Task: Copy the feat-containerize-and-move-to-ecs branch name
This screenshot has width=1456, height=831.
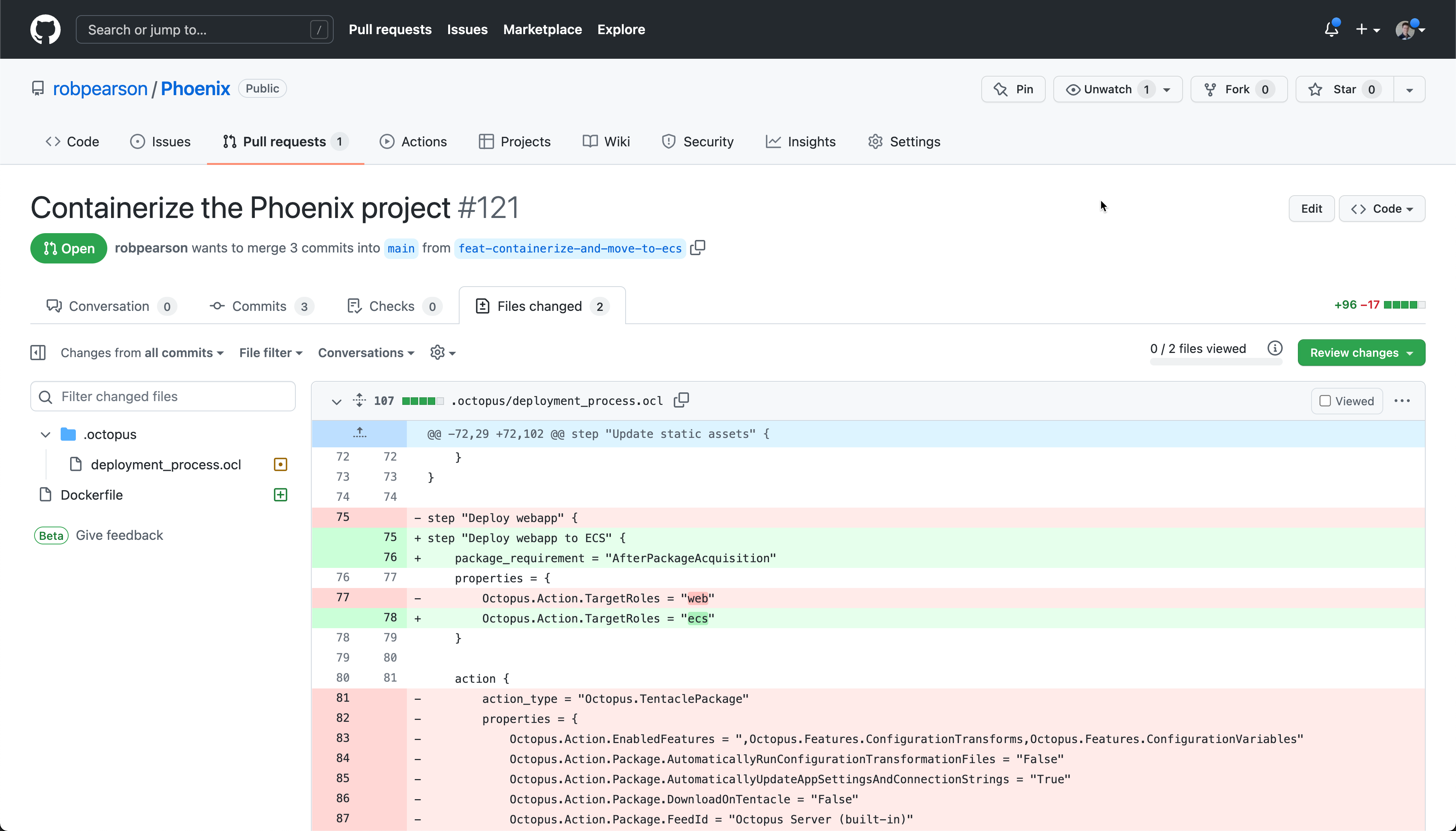Action: click(697, 247)
